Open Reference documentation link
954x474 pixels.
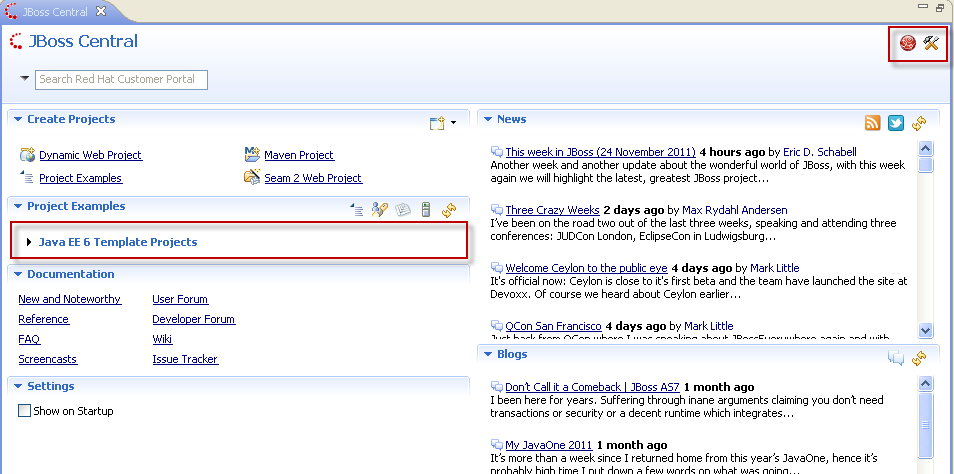[44, 319]
